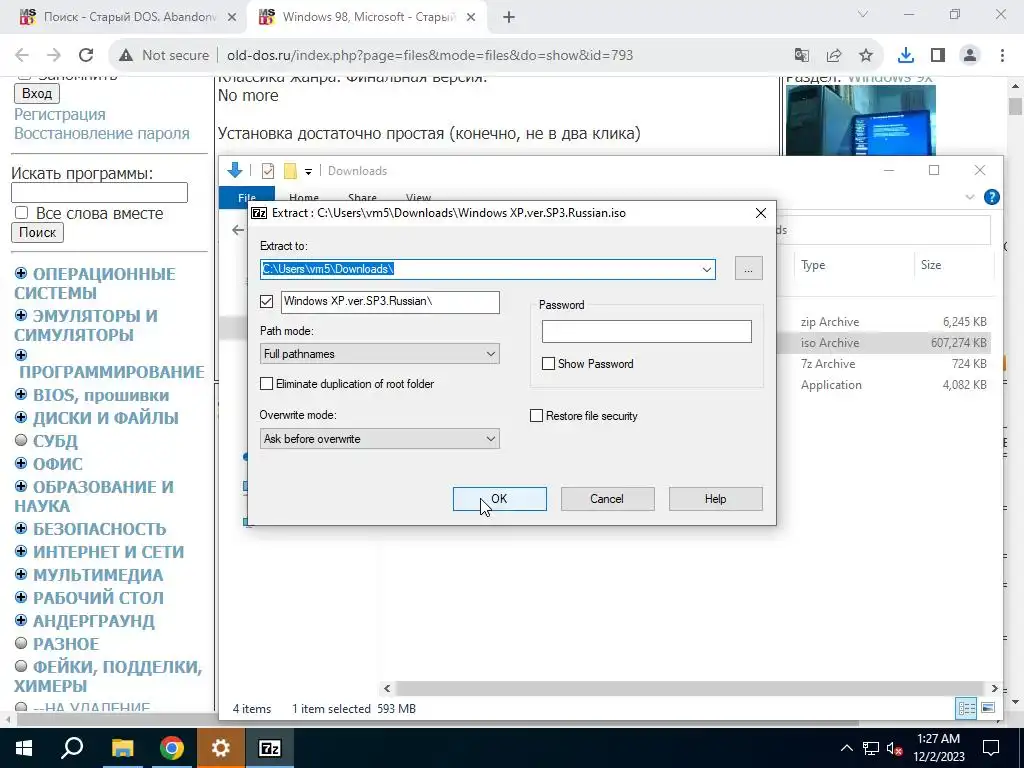1024x768 pixels.
Task: Open Chrome three-dot menu
Action: (x=1002, y=56)
